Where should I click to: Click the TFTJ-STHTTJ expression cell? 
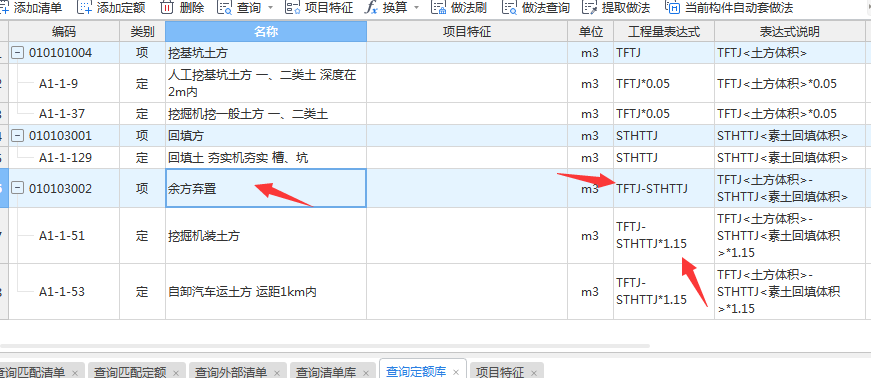664,188
